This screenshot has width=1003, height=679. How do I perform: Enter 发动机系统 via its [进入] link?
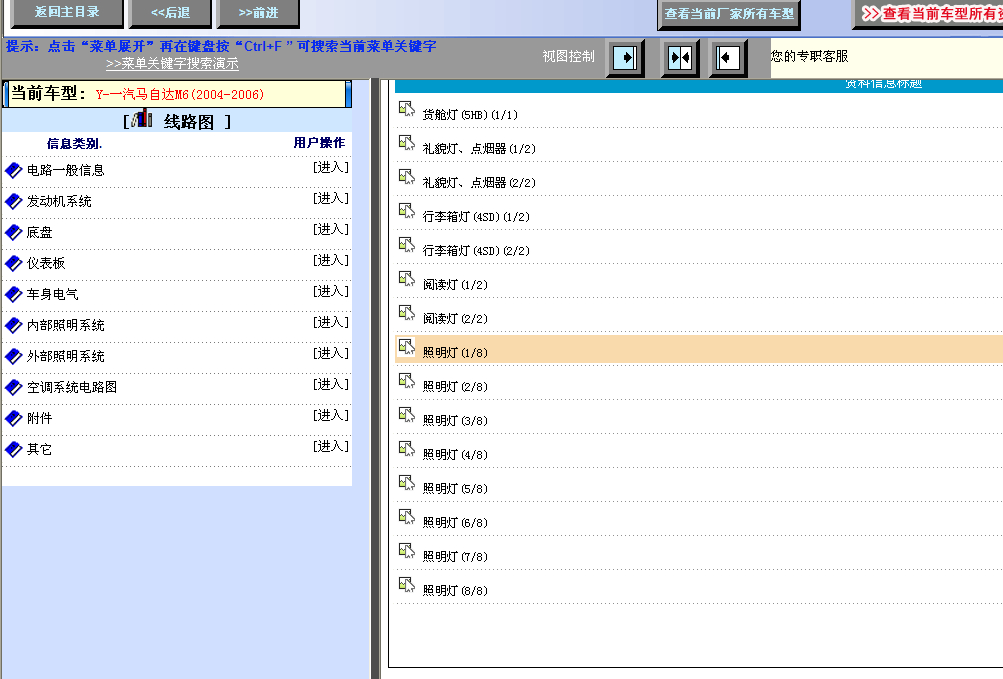(x=331, y=198)
